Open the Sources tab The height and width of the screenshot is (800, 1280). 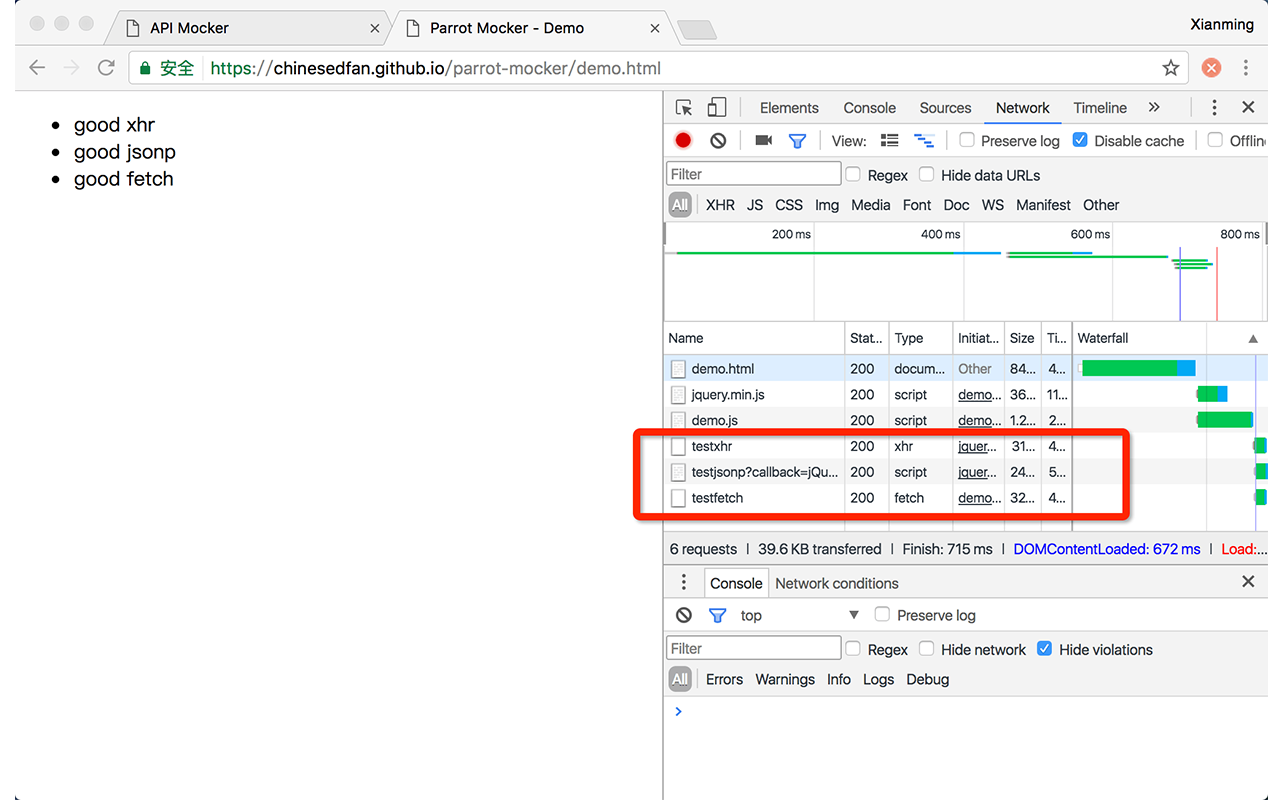click(x=945, y=108)
